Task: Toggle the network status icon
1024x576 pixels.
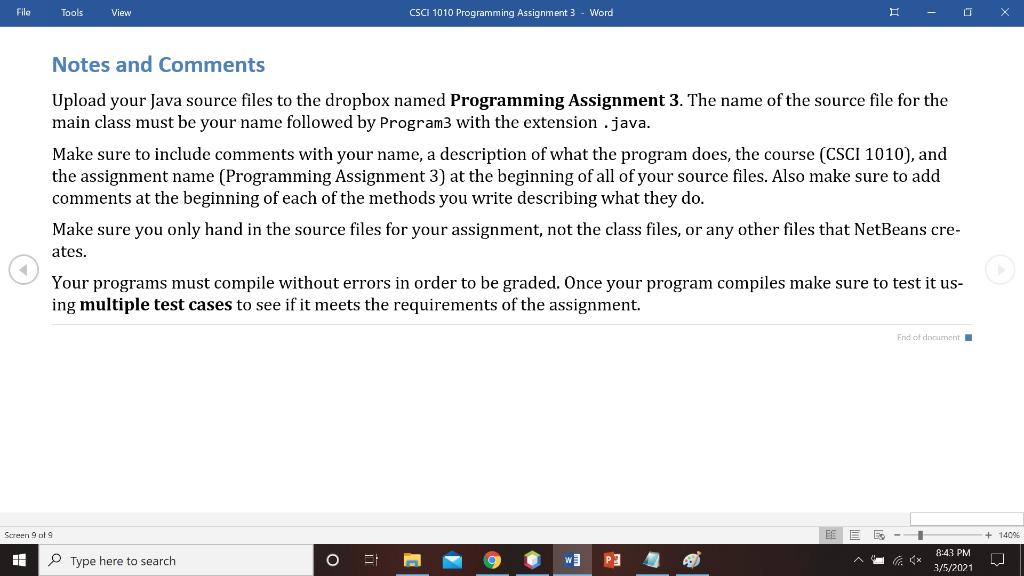Action: coord(897,560)
